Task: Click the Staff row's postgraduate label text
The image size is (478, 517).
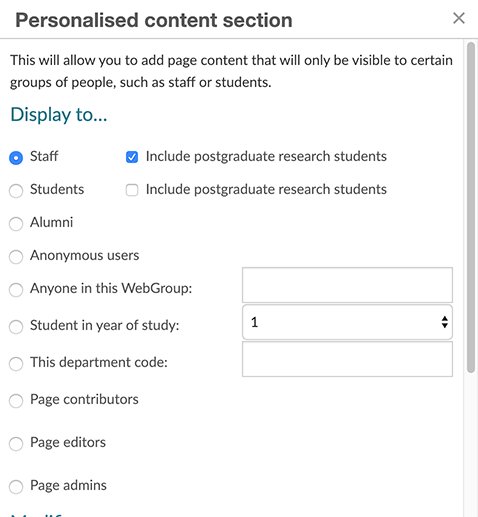Action: click(266, 156)
